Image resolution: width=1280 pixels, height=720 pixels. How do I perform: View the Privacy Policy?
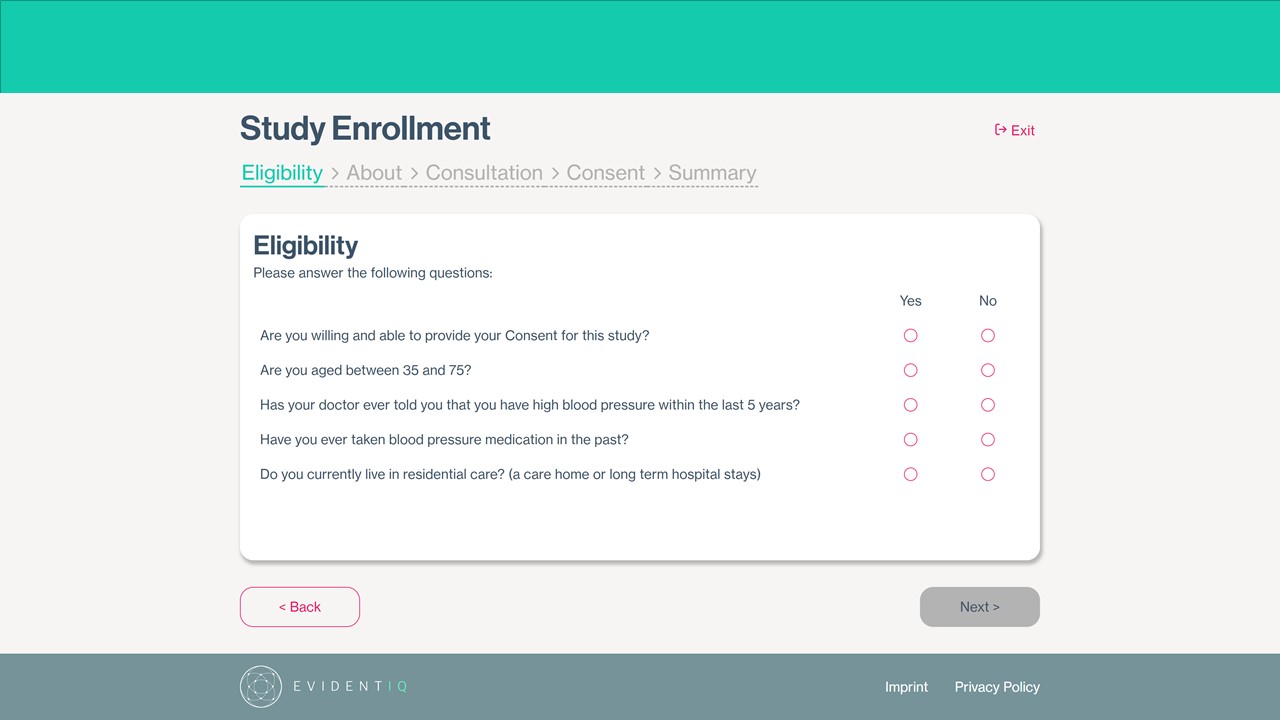[x=997, y=687]
